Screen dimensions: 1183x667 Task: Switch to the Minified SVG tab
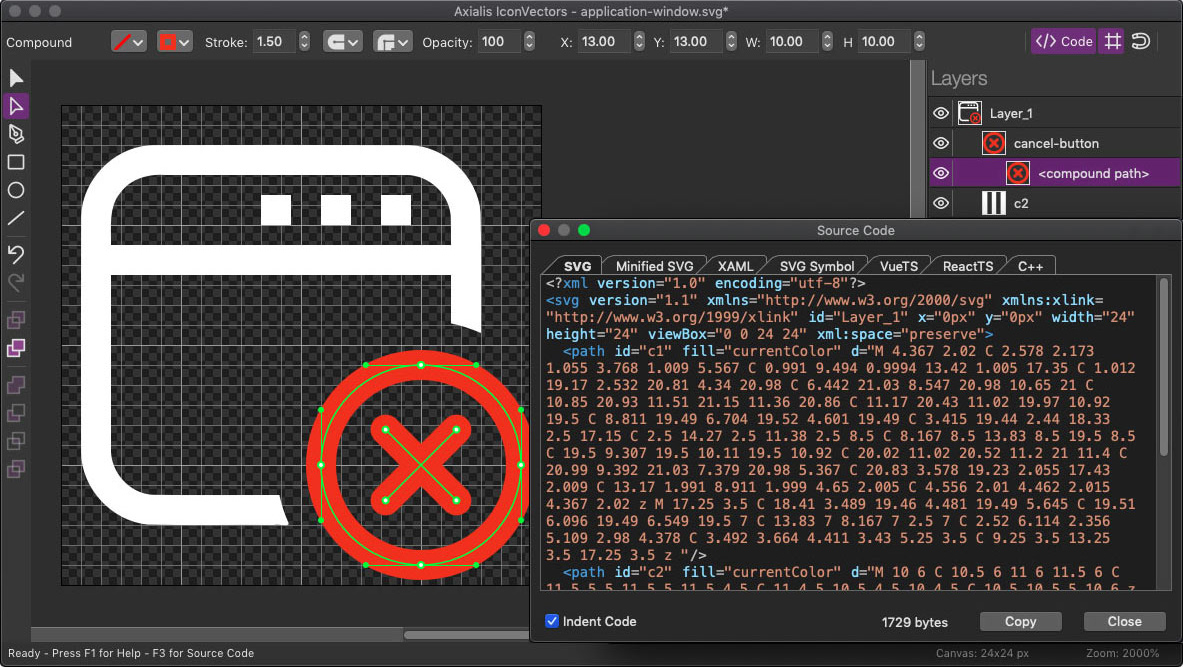tap(654, 266)
